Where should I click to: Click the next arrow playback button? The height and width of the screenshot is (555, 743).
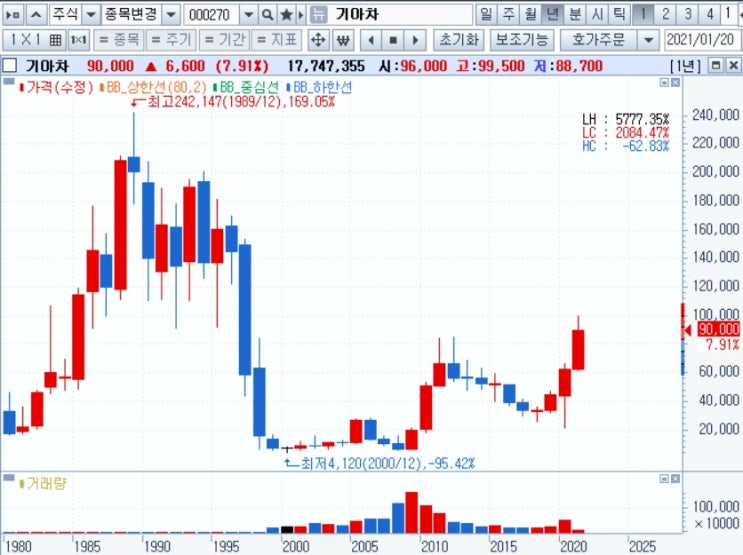(415, 40)
